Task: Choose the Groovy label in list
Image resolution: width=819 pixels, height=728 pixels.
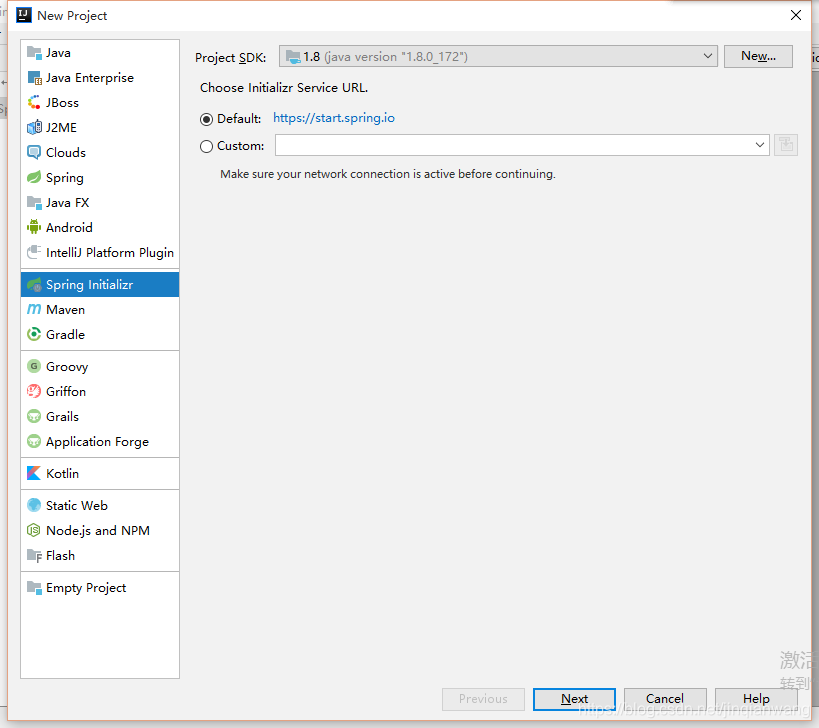Action: (x=67, y=367)
